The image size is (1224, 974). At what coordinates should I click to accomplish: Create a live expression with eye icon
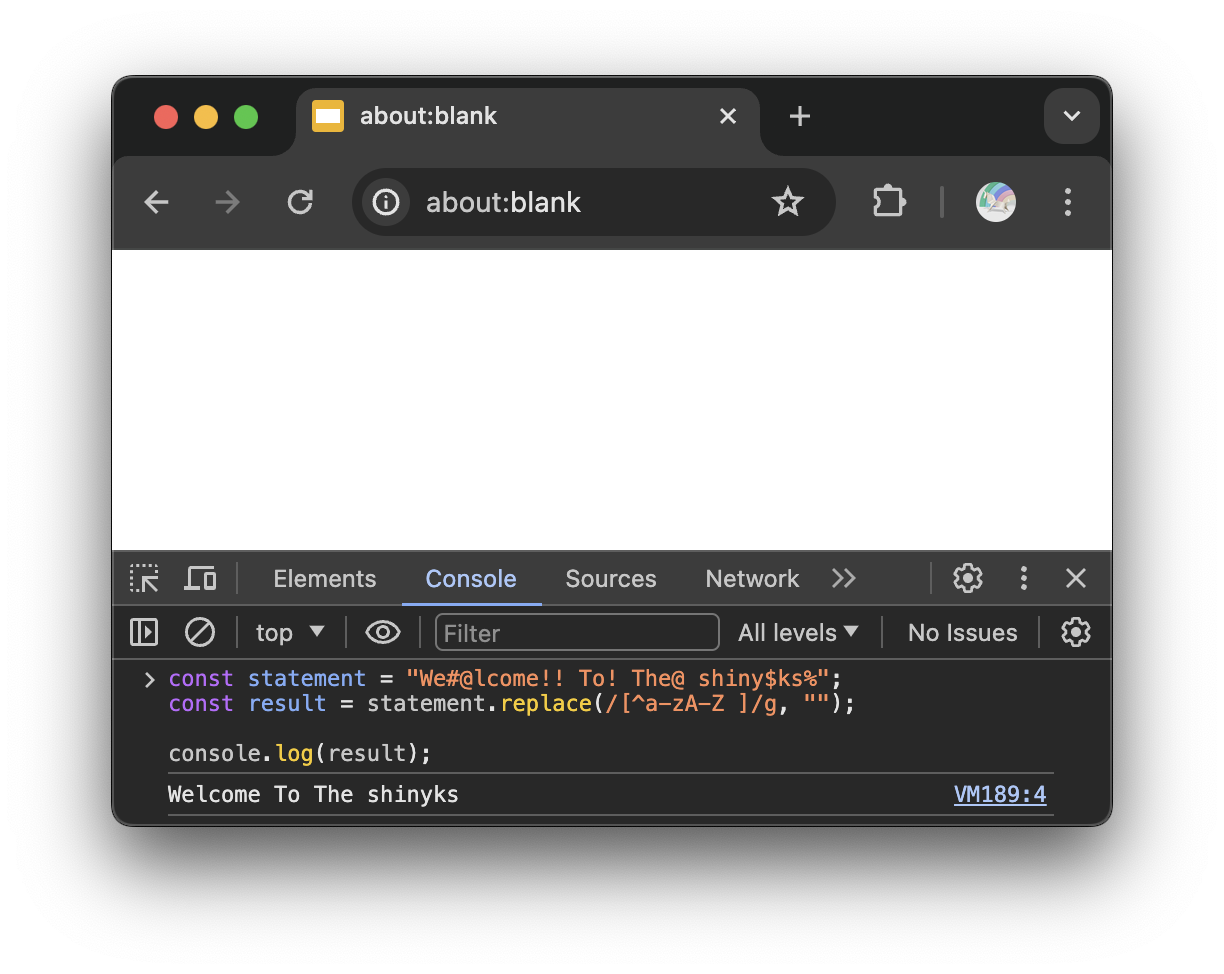(x=383, y=633)
